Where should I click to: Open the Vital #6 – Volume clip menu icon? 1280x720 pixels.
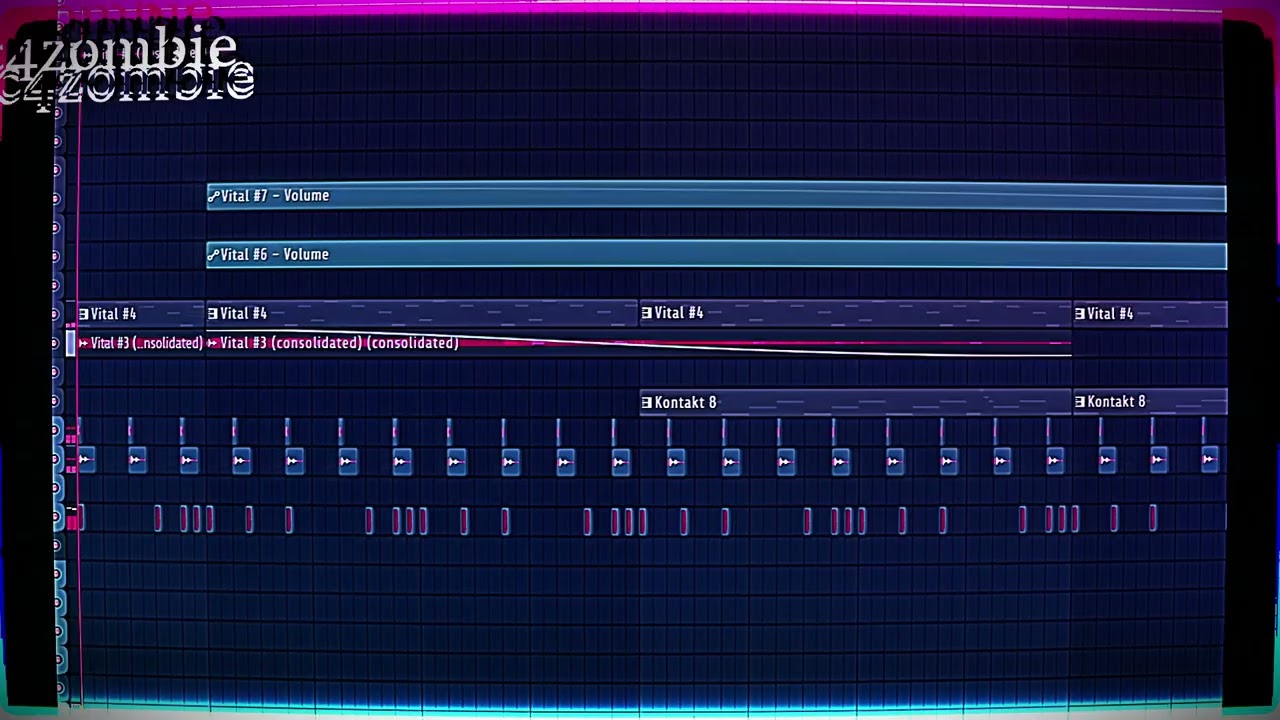click(x=213, y=255)
